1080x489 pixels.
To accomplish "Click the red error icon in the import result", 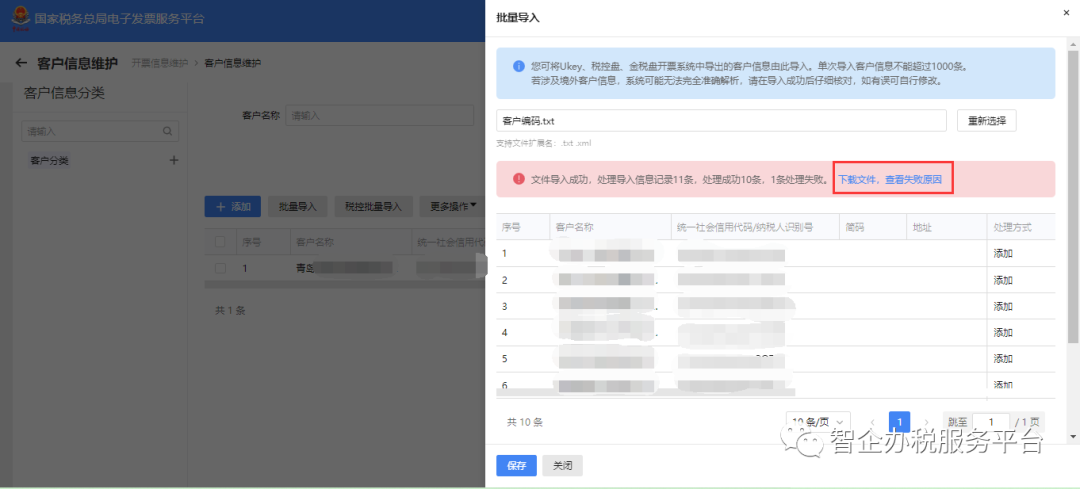I will click(x=519, y=179).
